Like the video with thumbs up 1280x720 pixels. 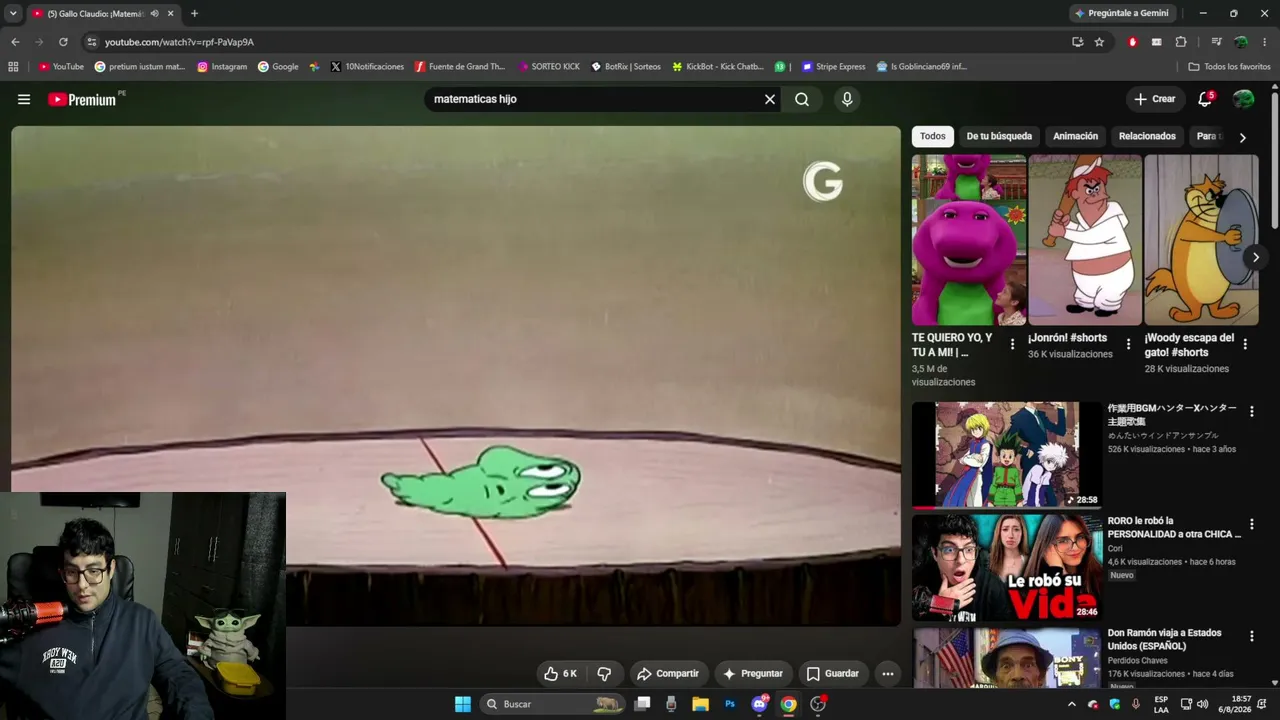pyautogui.click(x=561, y=674)
